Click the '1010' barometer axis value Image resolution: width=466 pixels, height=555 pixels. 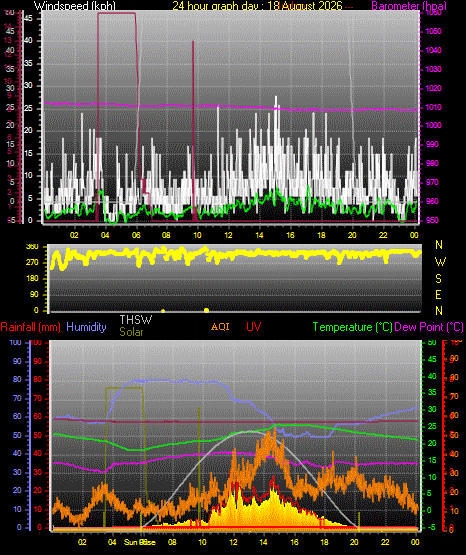[x=433, y=107]
